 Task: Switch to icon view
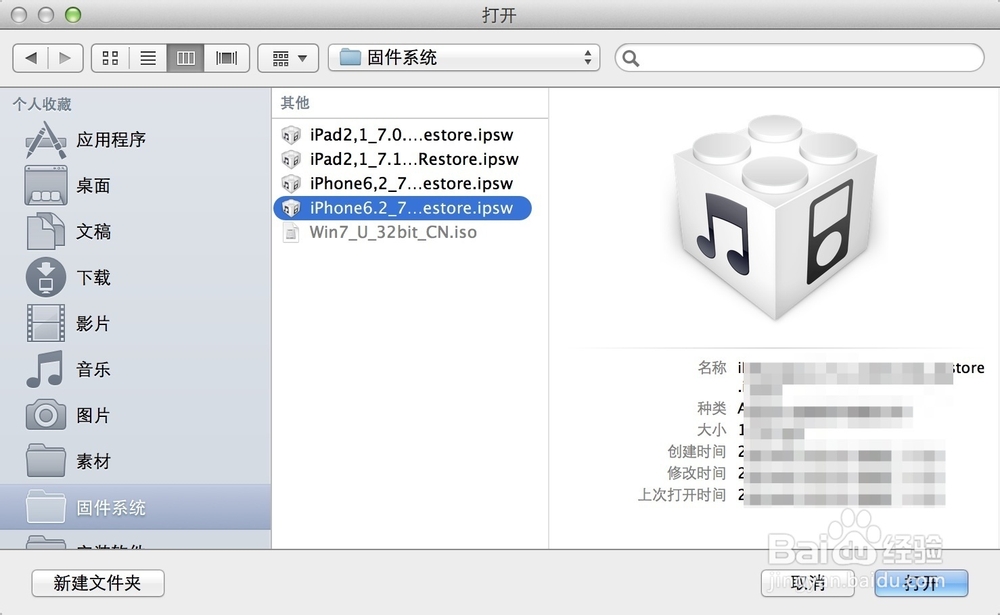pos(110,58)
